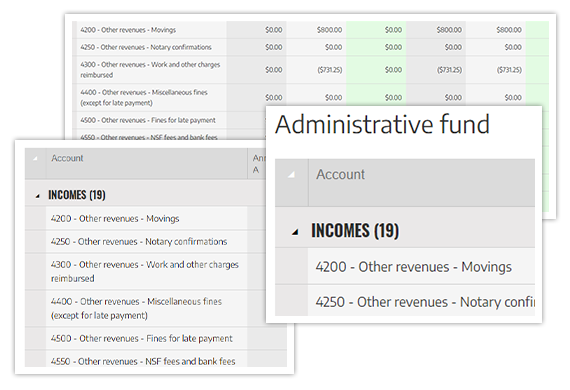The width and height of the screenshot is (570, 390).
Task: Sort by Account header in Administrative fund panel
Action: [x=340, y=174]
